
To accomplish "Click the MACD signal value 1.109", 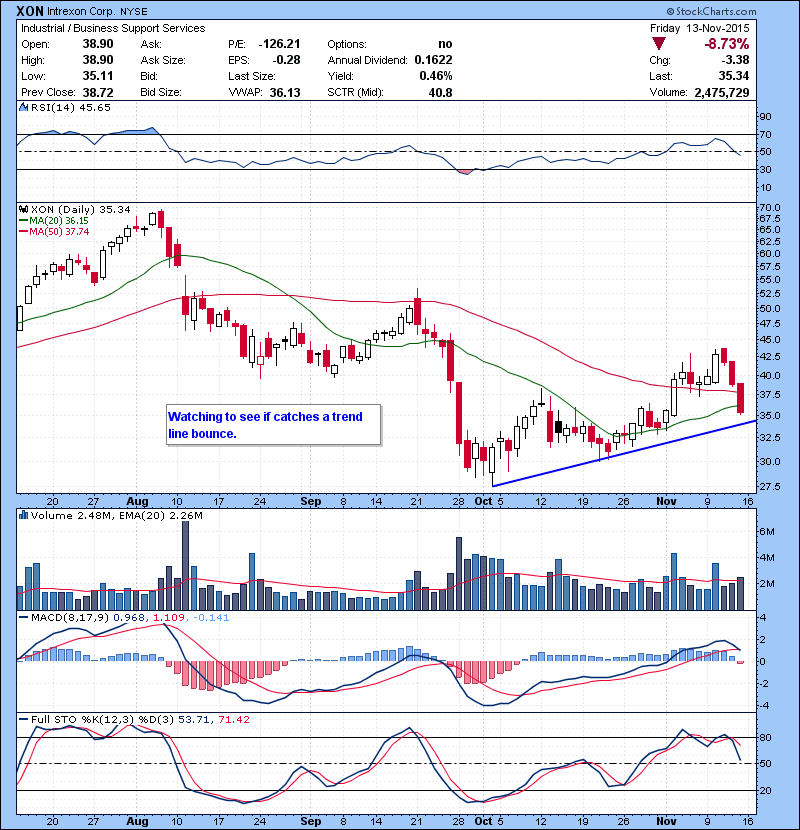I will (x=169, y=617).
